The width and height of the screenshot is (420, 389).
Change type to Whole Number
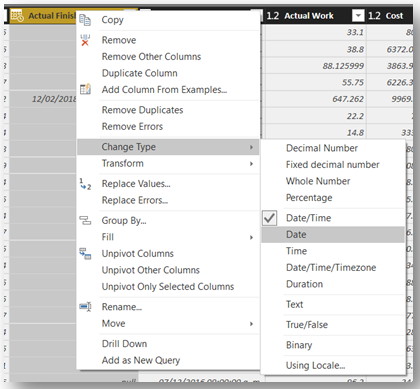(333, 181)
